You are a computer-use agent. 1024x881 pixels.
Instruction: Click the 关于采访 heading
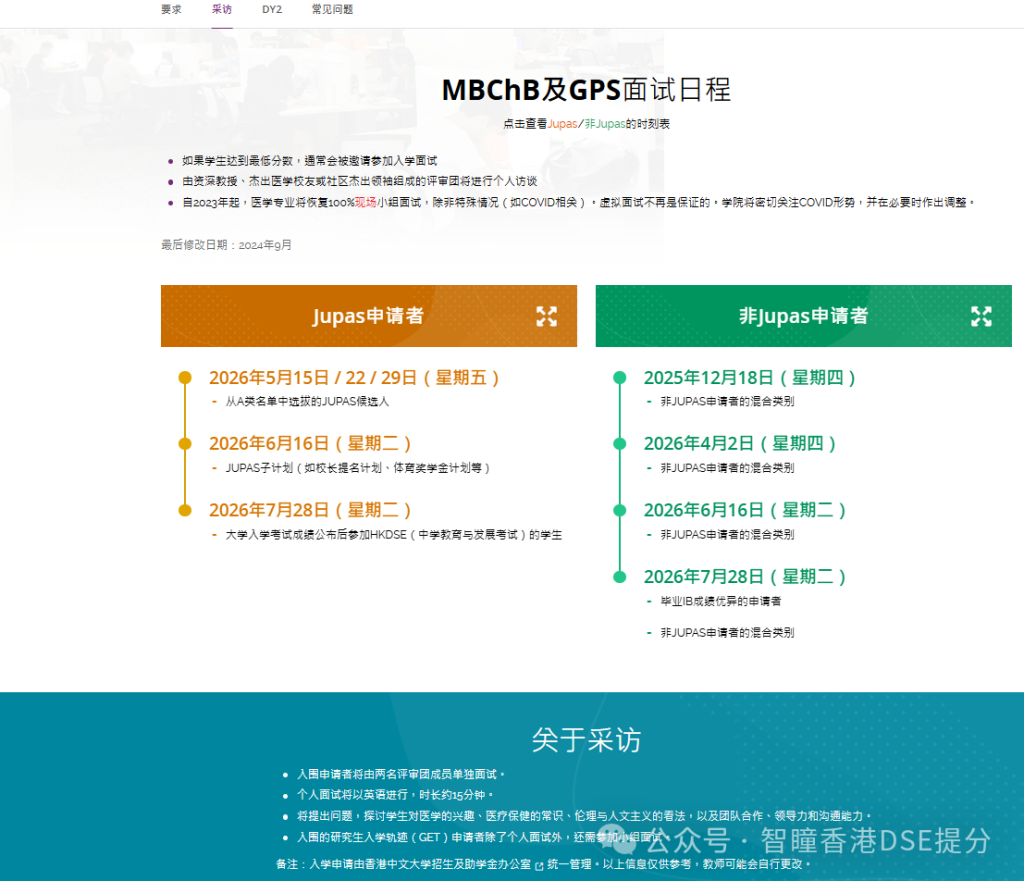pyautogui.click(x=586, y=740)
